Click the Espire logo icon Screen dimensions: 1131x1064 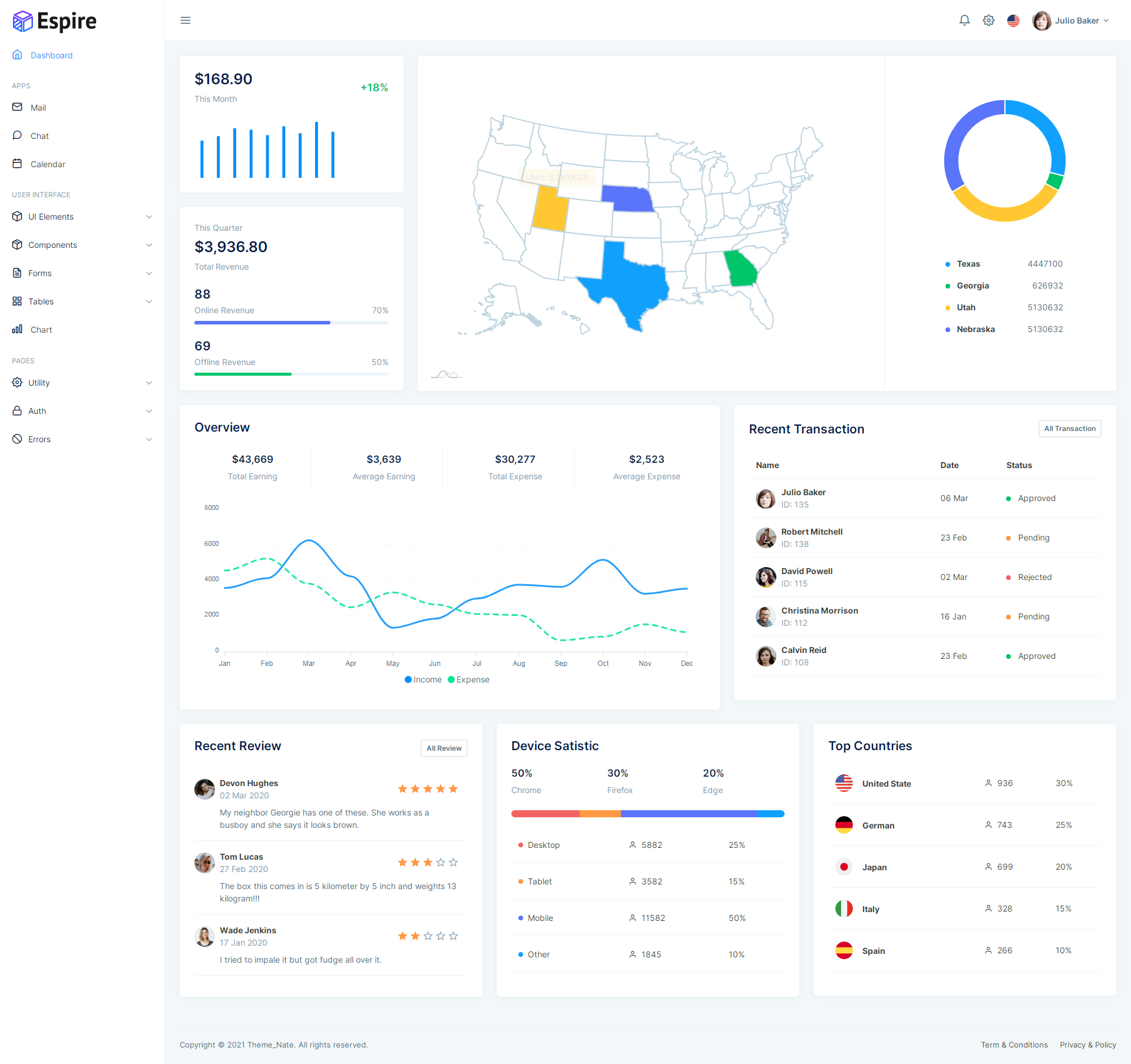(x=21, y=19)
